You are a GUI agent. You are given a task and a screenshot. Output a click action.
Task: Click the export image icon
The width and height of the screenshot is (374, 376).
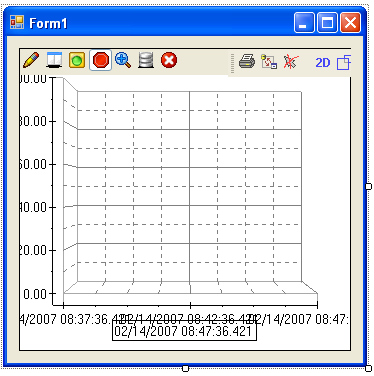[269, 62]
